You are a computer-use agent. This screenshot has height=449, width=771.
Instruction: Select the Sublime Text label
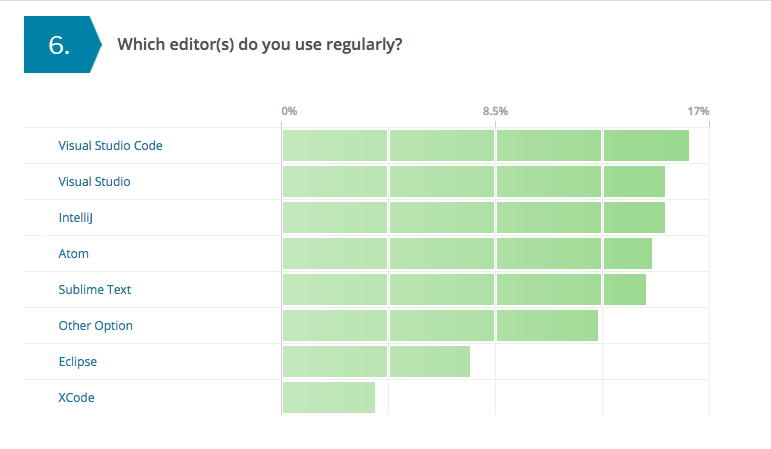pos(95,290)
